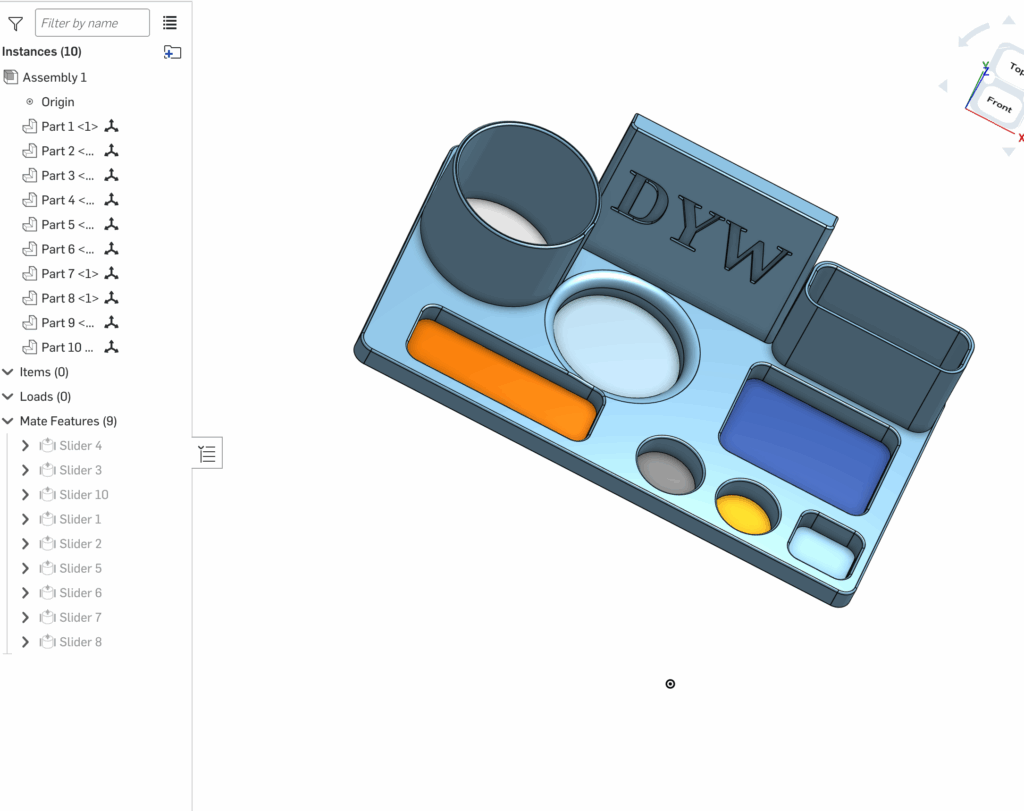Viewport: 1024px width, 811px height.
Task: Click the mate connector icon next to Part 1
Action: pos(112,127)
